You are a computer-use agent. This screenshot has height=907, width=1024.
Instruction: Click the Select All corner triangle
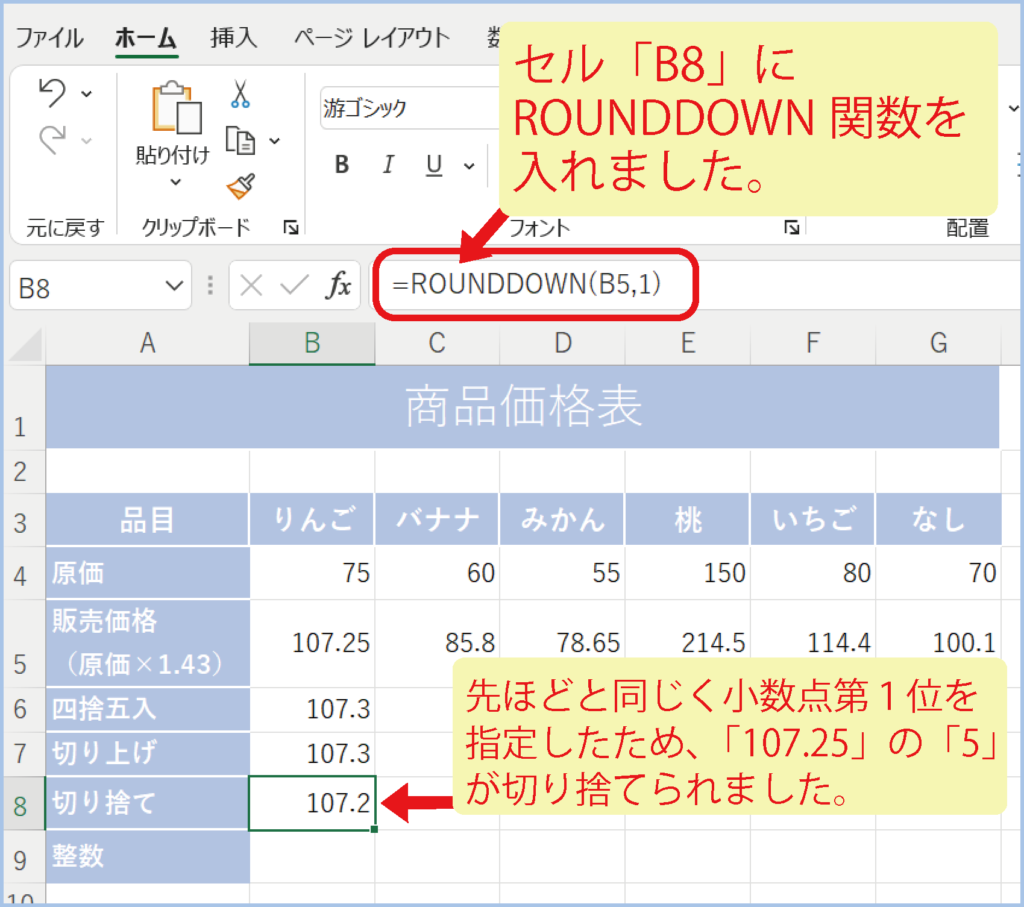pyautogui.click(x=26, y=345)
